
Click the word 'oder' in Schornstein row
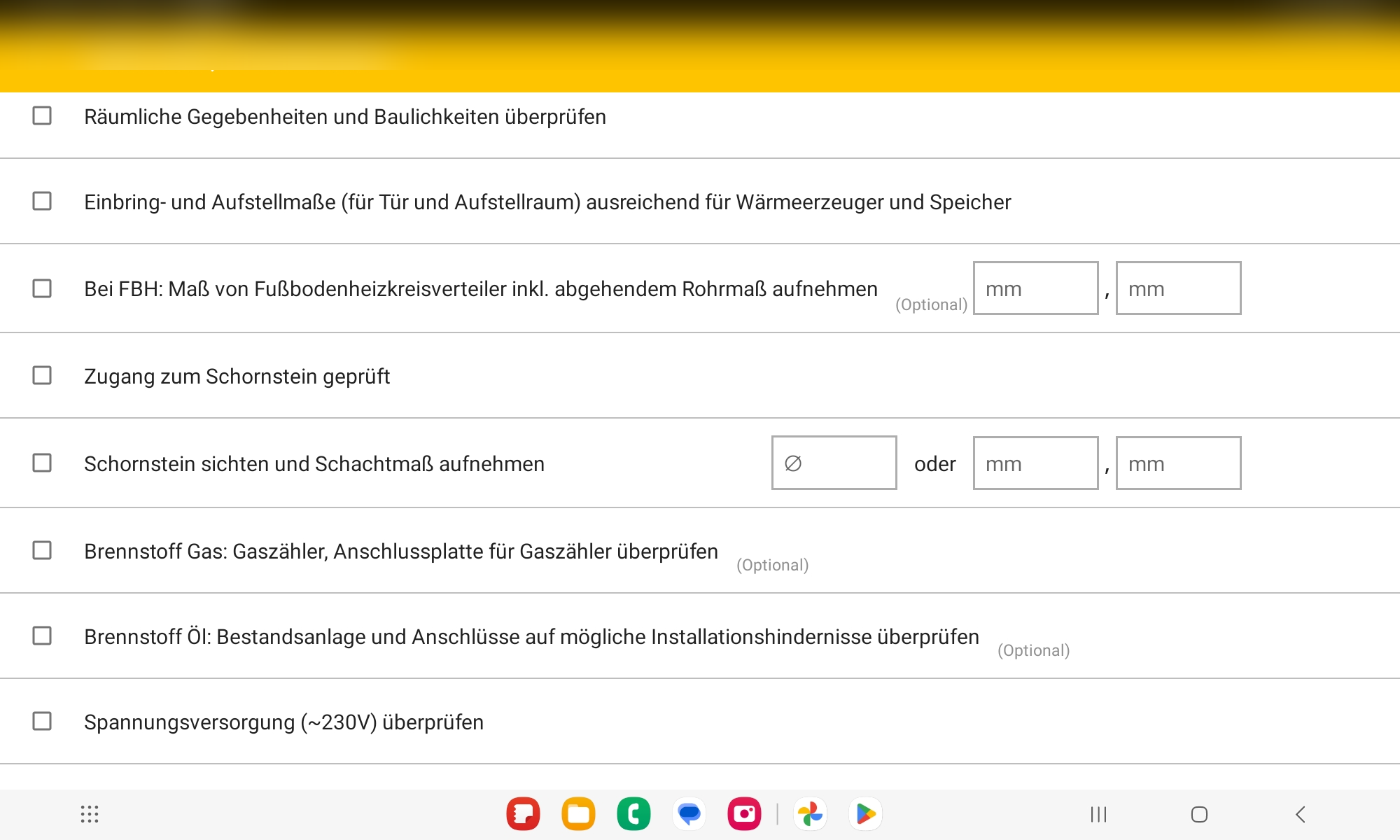click(x=935, y=464)
